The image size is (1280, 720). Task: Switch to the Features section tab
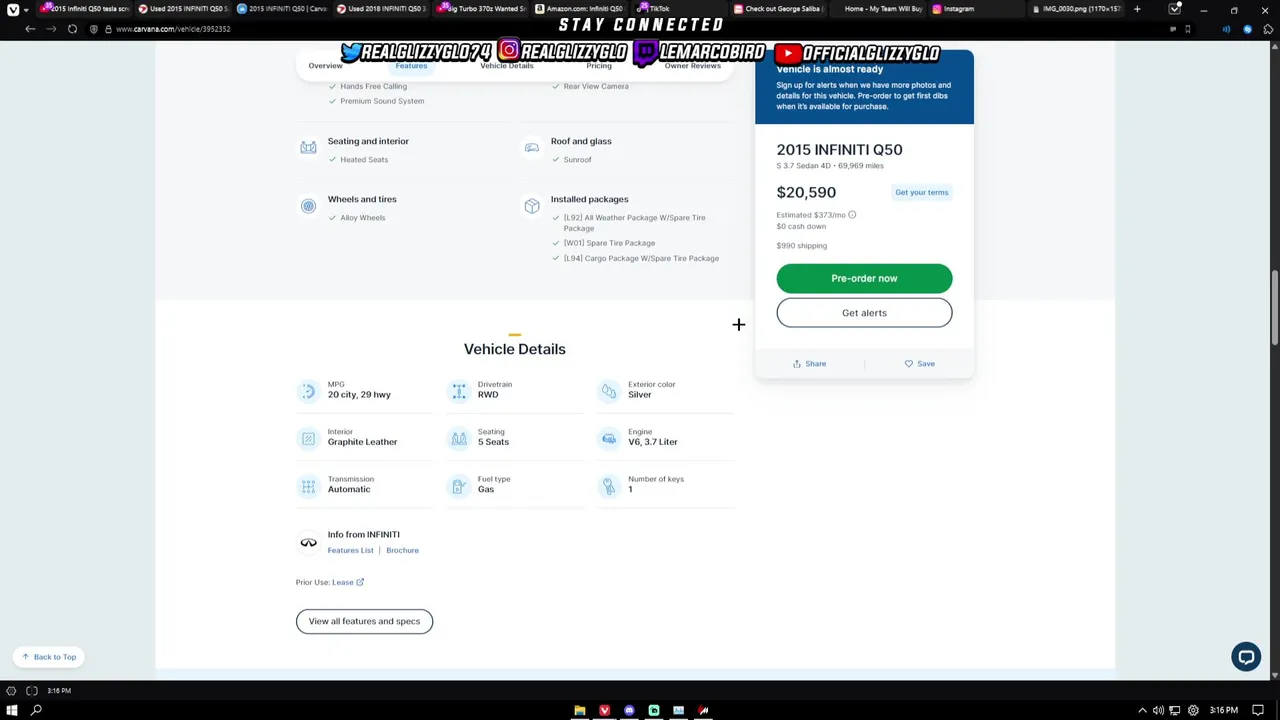(x=411, y=66)
